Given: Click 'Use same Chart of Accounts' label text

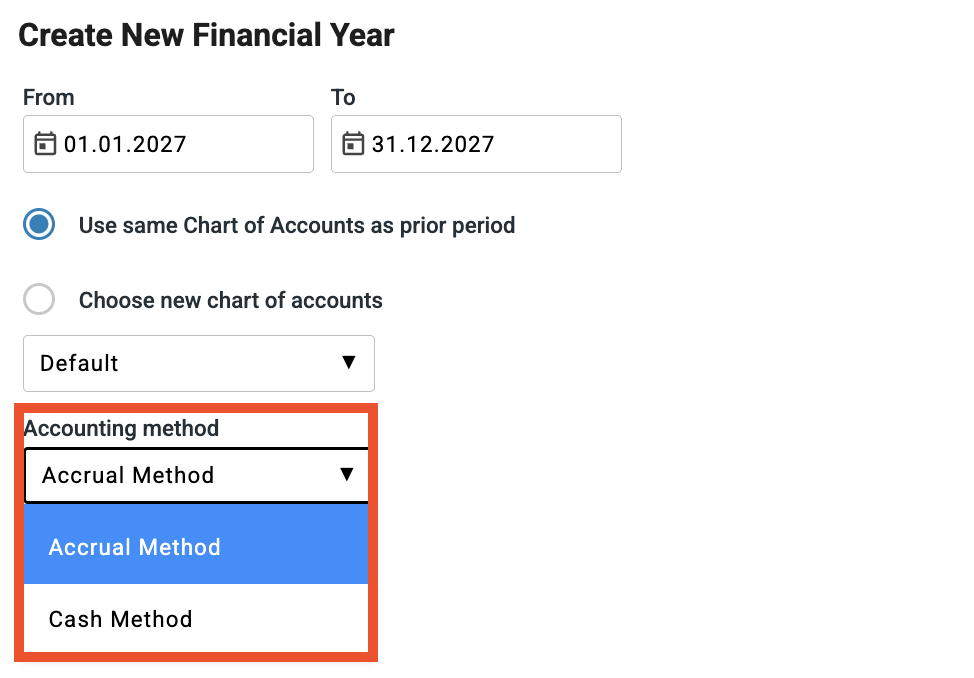Looking at the screenshot, I should click(x=297, y=225).
